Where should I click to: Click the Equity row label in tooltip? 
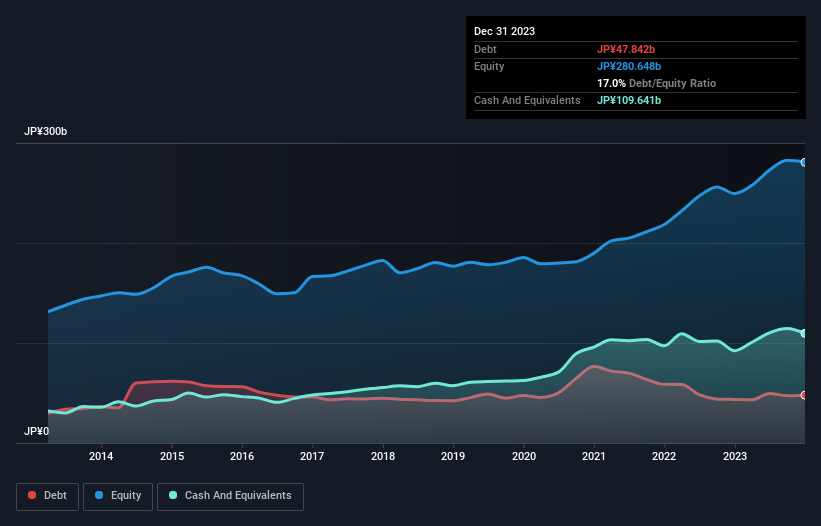[489, 66]
